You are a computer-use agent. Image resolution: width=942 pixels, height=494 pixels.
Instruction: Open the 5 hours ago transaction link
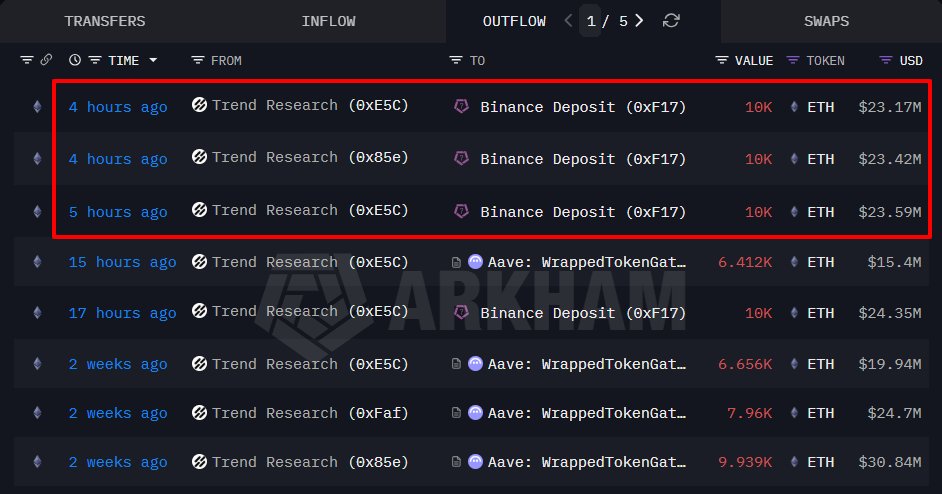118,212
